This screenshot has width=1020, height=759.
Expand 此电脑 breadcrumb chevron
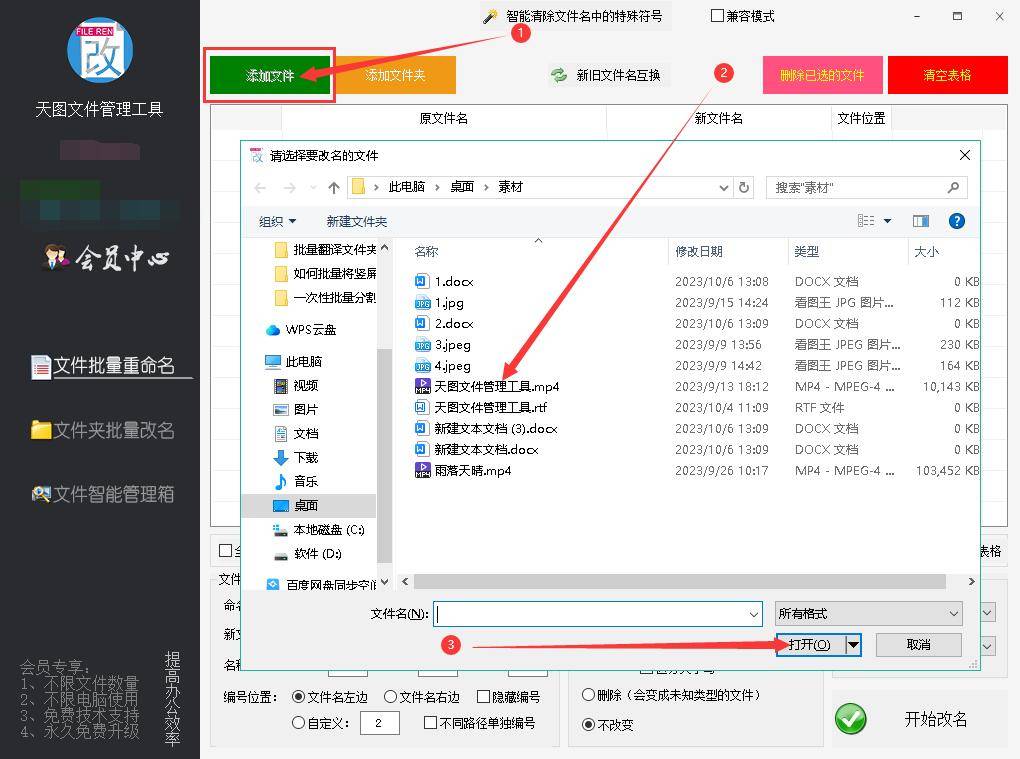pyautogui.click(x=437, y=188)
